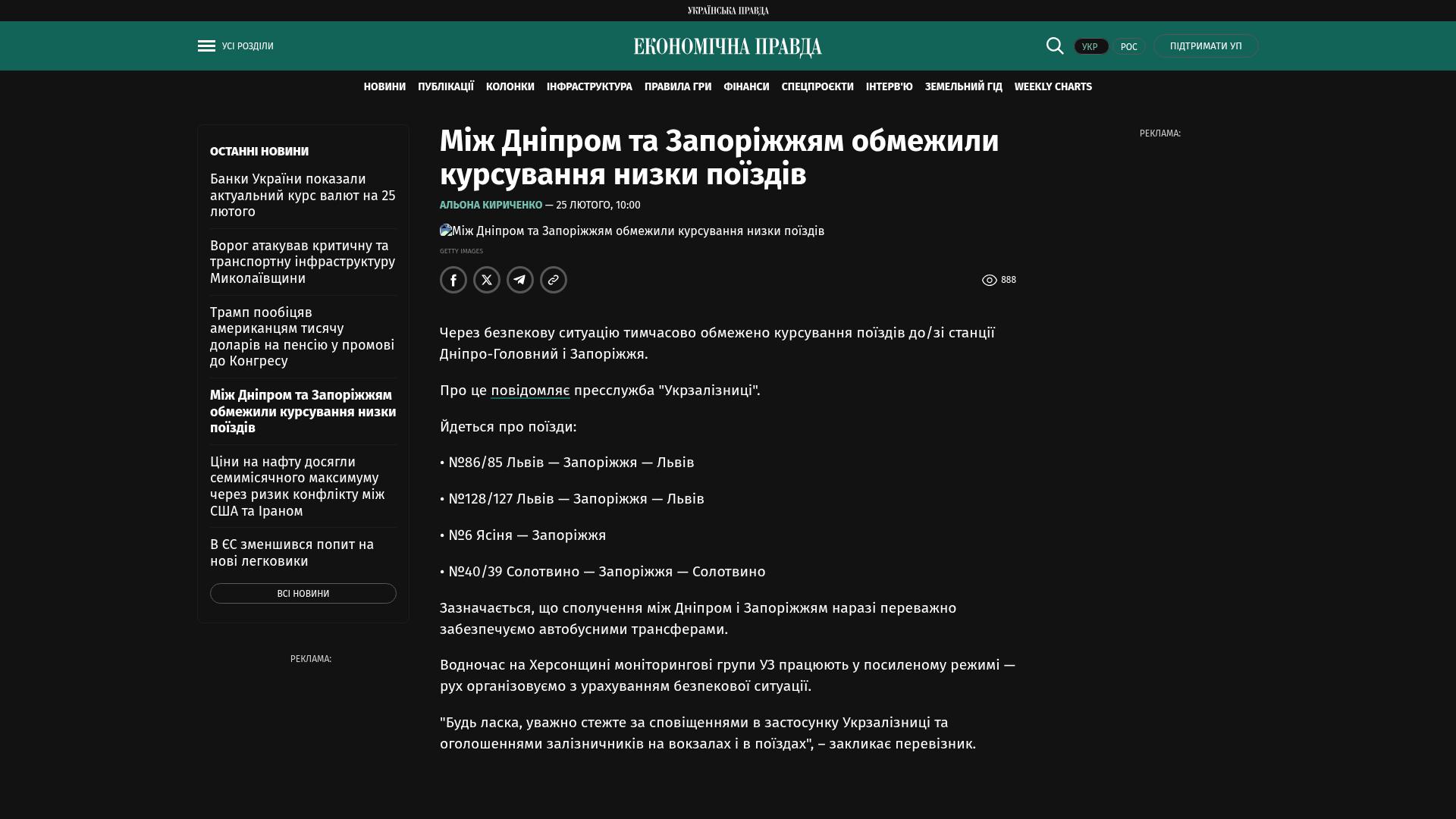Image resolution: width=1456 pixels, height=819 pixels.
Task: Copy article link with chain icon
Action: click(554, 280)
